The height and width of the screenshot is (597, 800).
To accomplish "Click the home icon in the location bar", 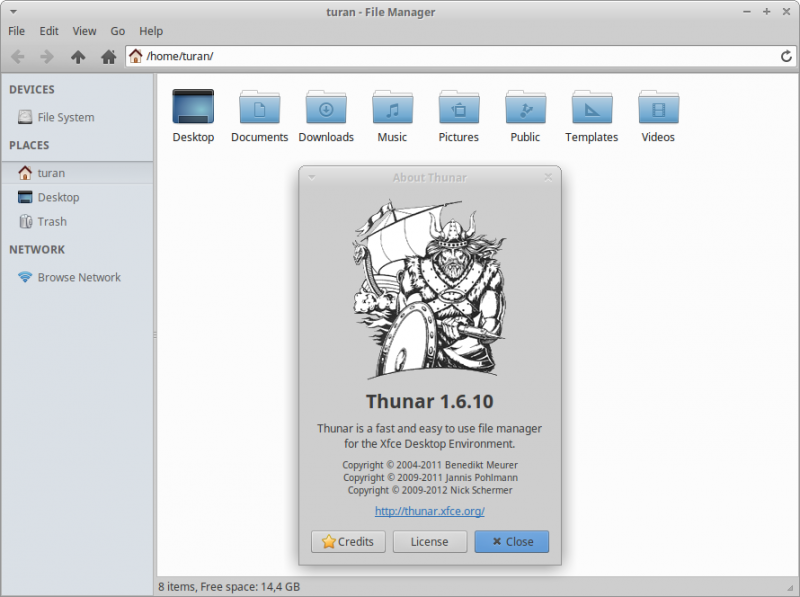I will (x=135, y=56).
